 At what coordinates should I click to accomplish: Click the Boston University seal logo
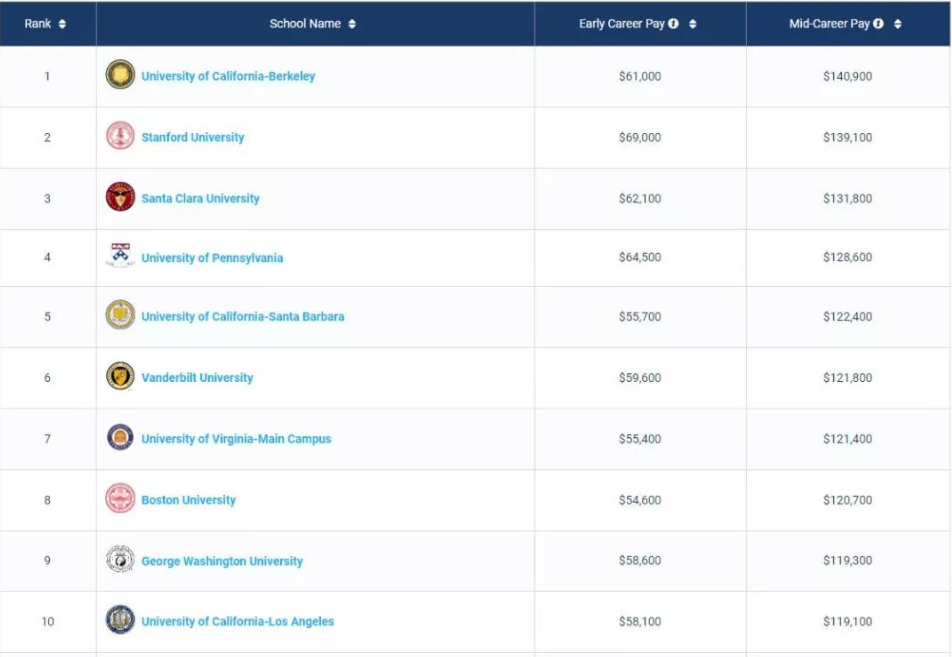point(120,499)
